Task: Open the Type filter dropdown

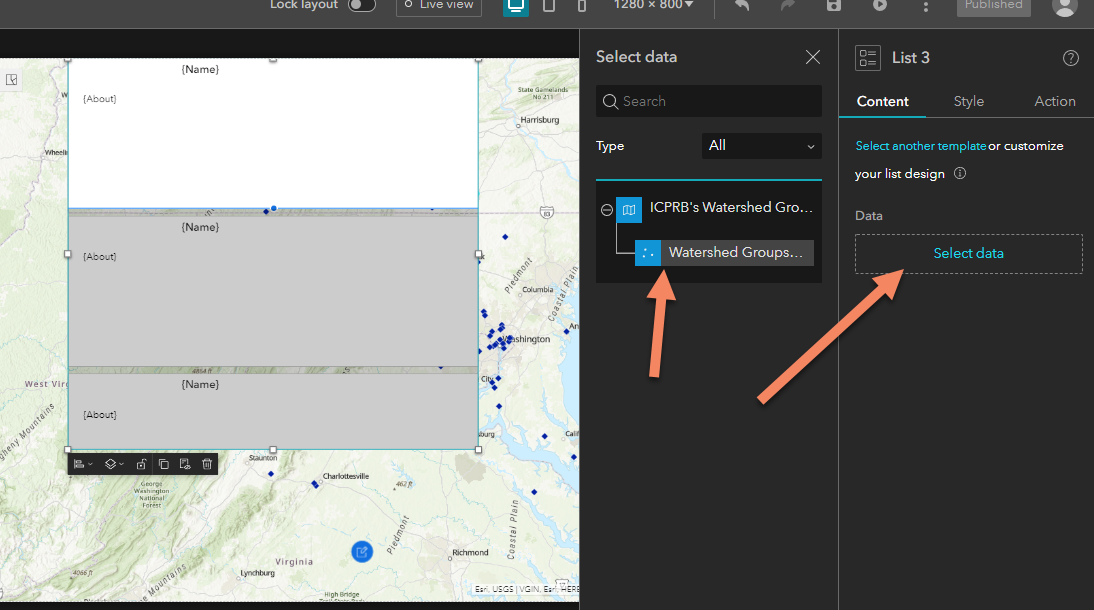Action: pyautogui.click(x=761, y=146)
